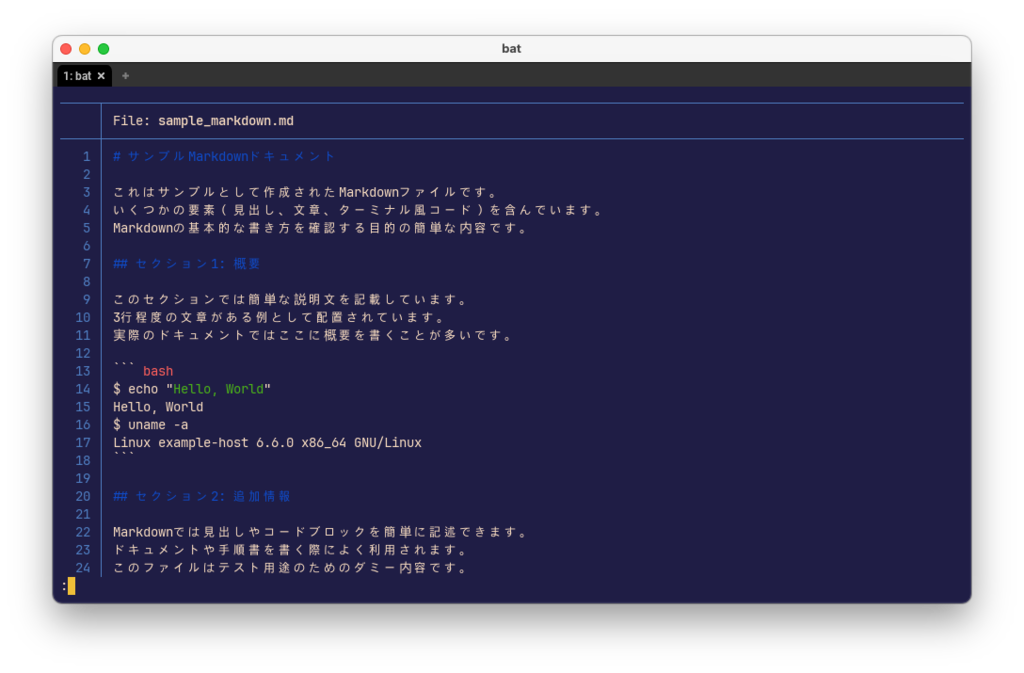The height and width of the screenshot is (673, 1024).
Task: Close the '1: bat' tab
Action: tap(101, 76)
